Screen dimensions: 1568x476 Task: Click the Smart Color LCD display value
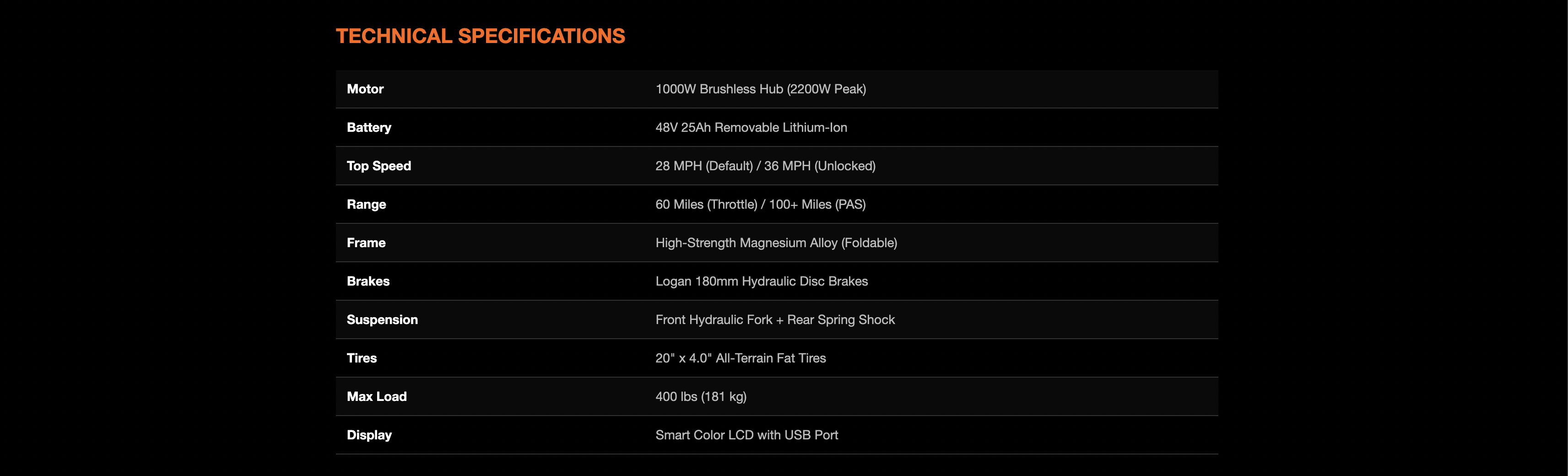(746, 434)
